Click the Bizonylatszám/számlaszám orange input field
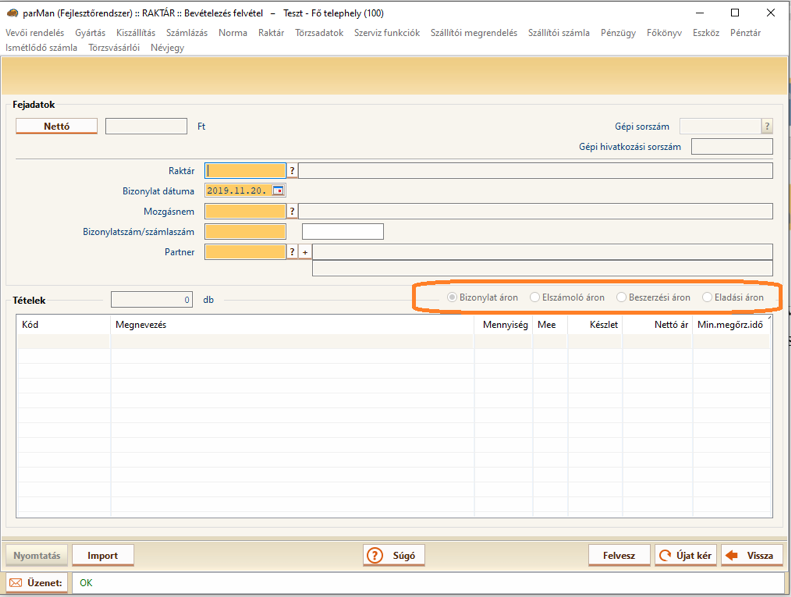Viewport: 791px width, 597px height. coord(245,232)
